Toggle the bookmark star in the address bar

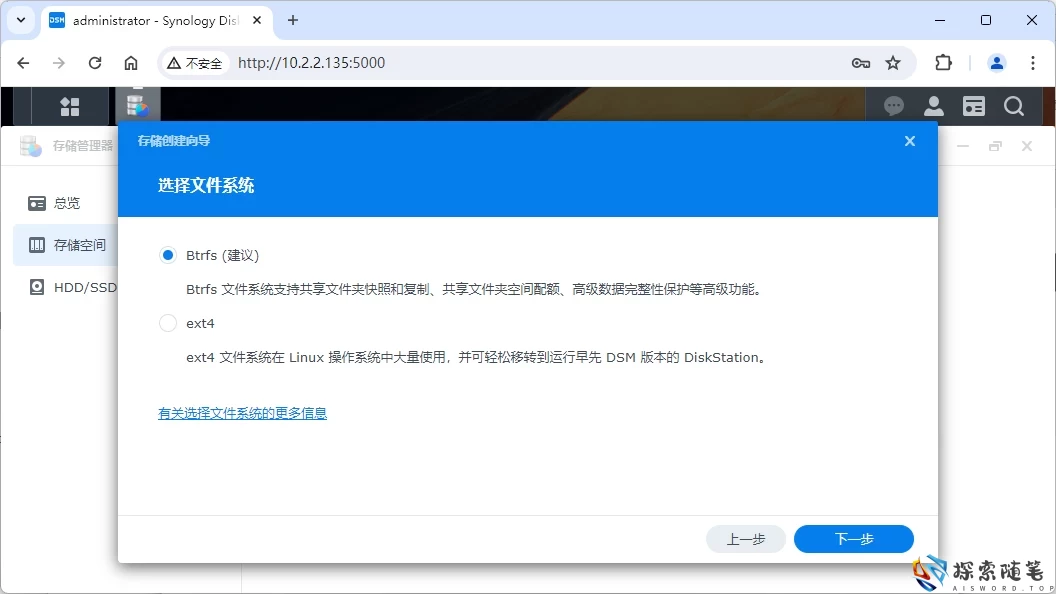tap(891, 62)
